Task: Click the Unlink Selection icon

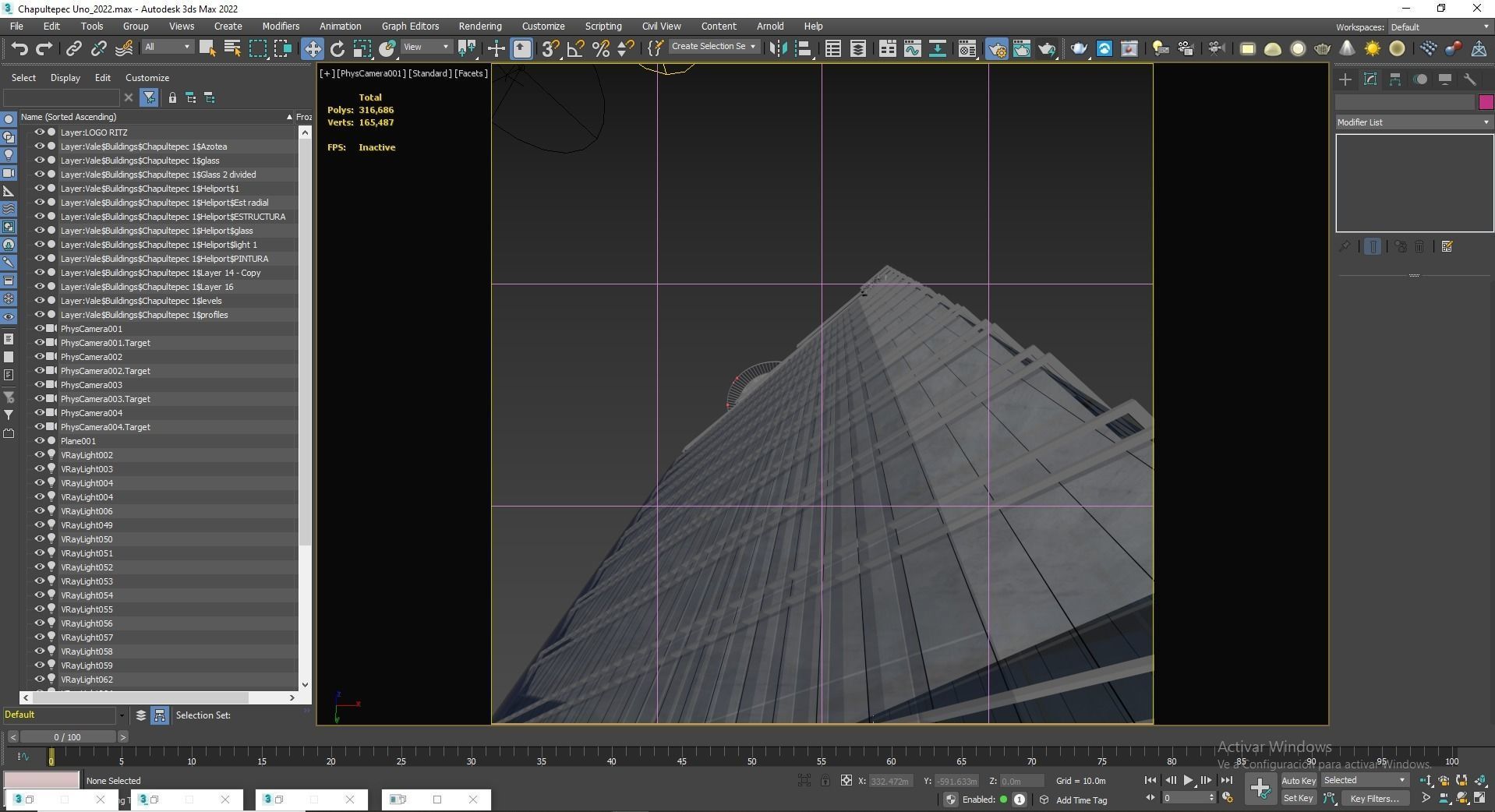Action: coord(98,49)
